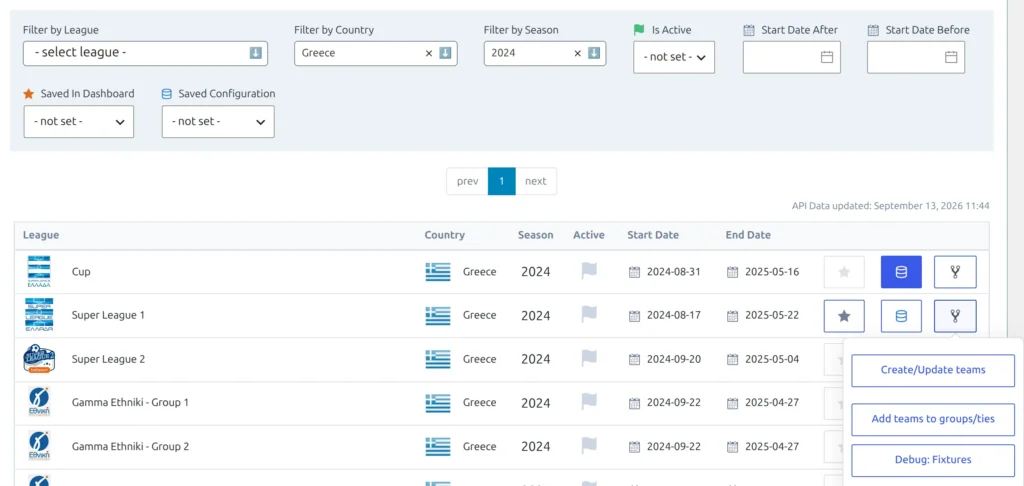
Task: Choose Create/Update teams
Action: coord(933,370)
